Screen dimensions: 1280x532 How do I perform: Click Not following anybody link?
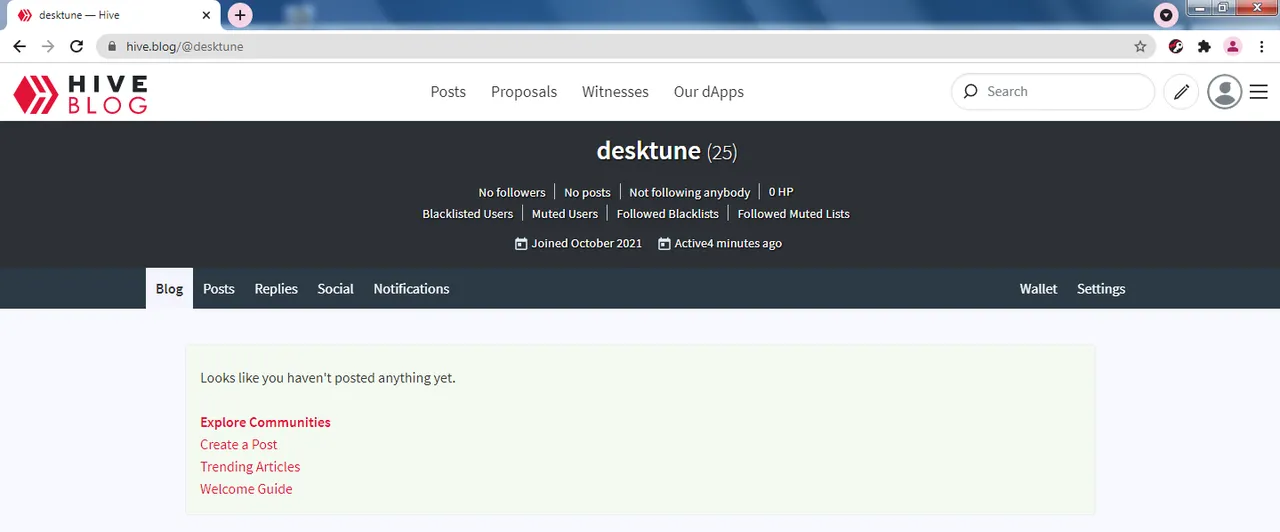pyautogui.click(x=690, y=192)
